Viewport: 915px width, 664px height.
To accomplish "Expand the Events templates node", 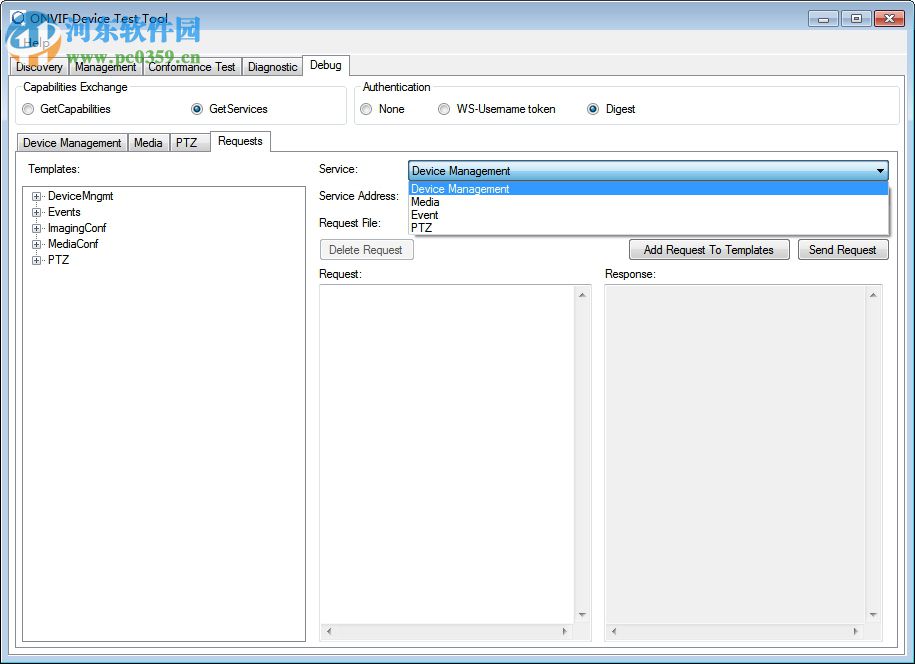I will (37, 212).
